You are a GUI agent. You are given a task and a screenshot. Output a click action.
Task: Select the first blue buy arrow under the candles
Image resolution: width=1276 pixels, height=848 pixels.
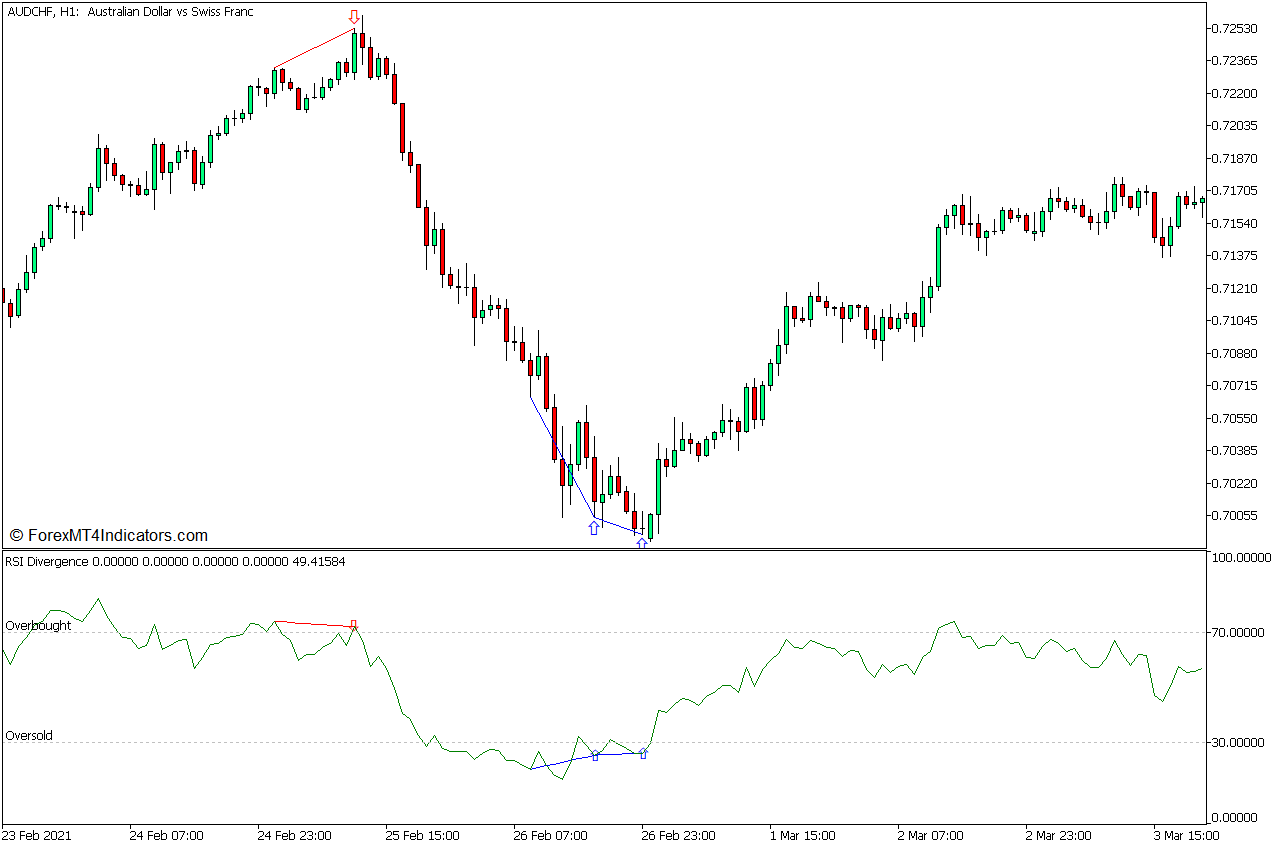click(594, 527)
